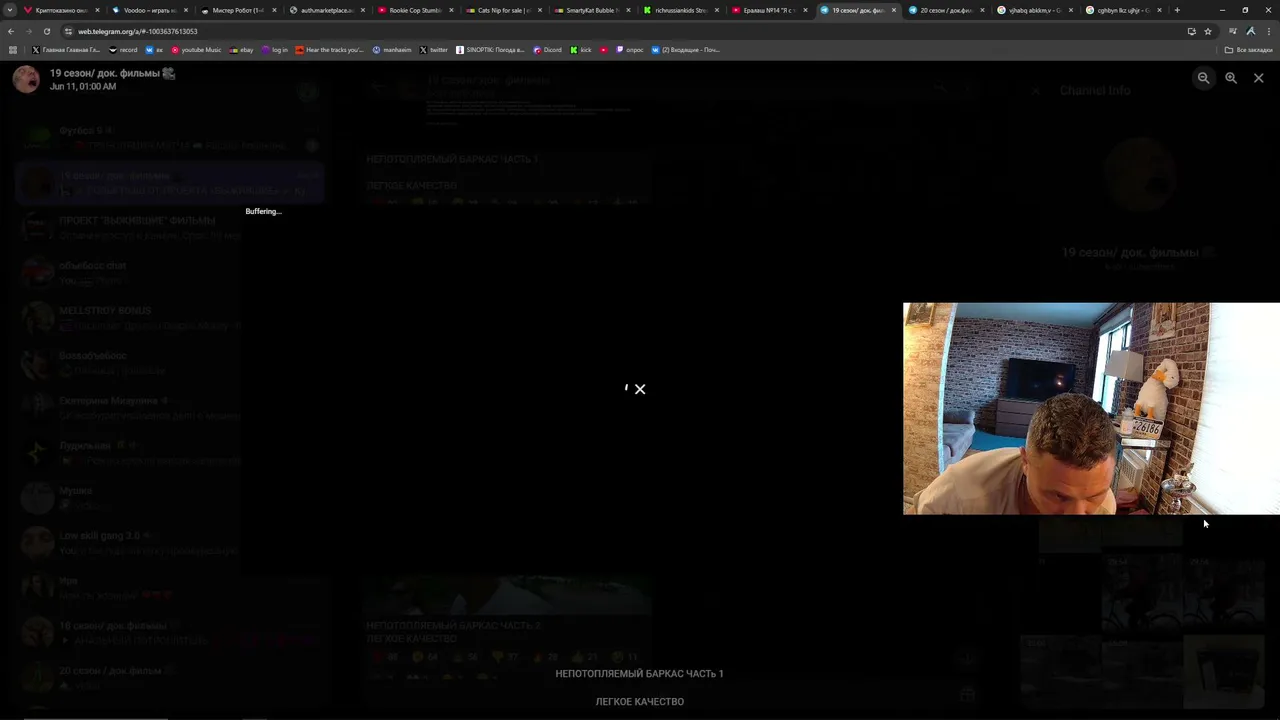Screen dimensions: 1280x720
Task: Open the "youtube Music" bookmark
Action: coord(197,50)
